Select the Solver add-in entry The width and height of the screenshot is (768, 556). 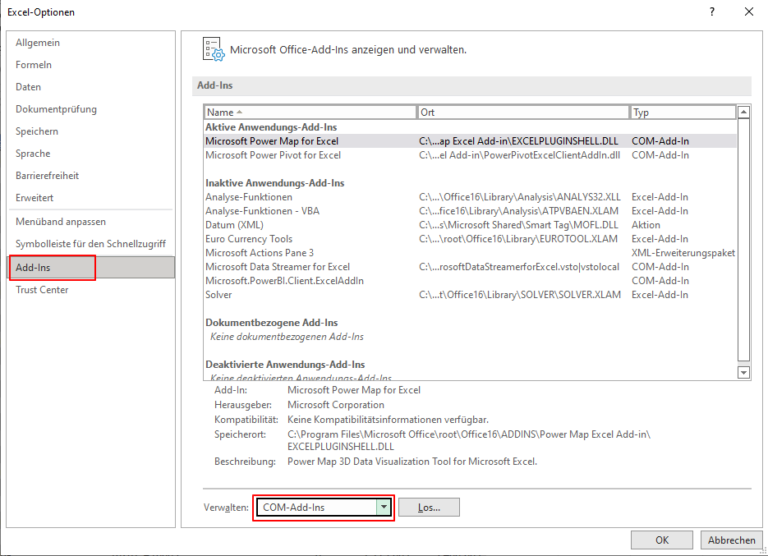(x=220, y=295)
